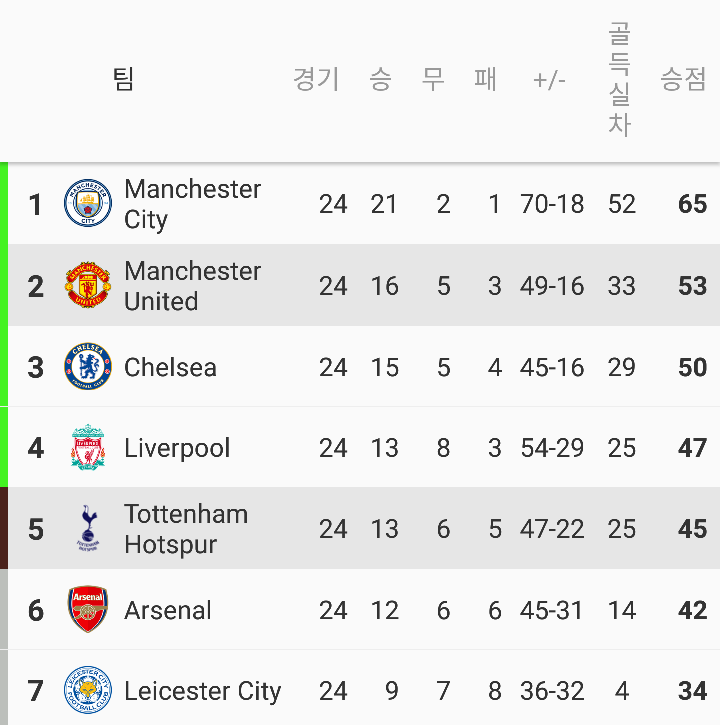Viewport: 720px width, 725px height.
Task: Sort by the 승 column header
Action: coord(381,79)
